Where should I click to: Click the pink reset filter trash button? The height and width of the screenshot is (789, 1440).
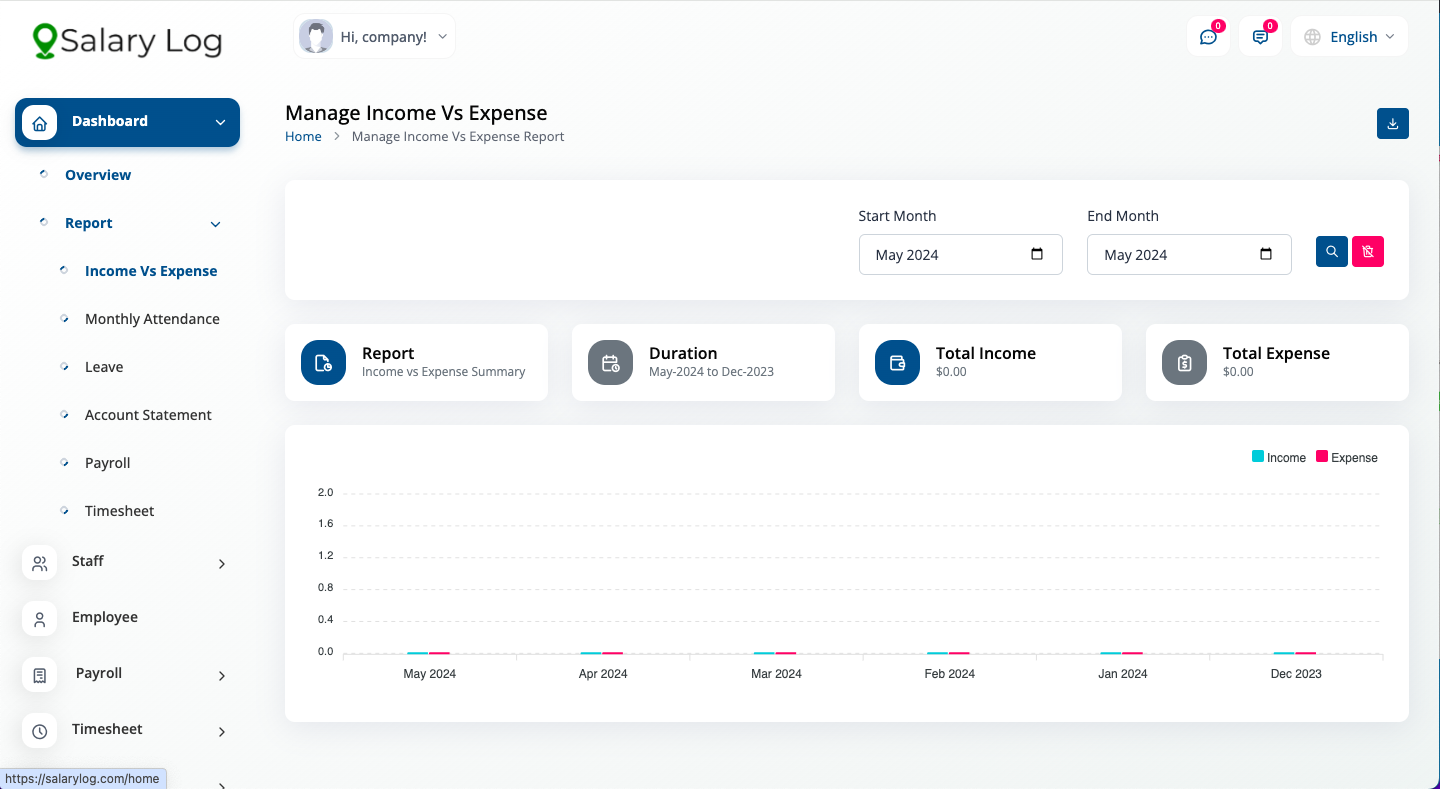[x=1367, y=252]
